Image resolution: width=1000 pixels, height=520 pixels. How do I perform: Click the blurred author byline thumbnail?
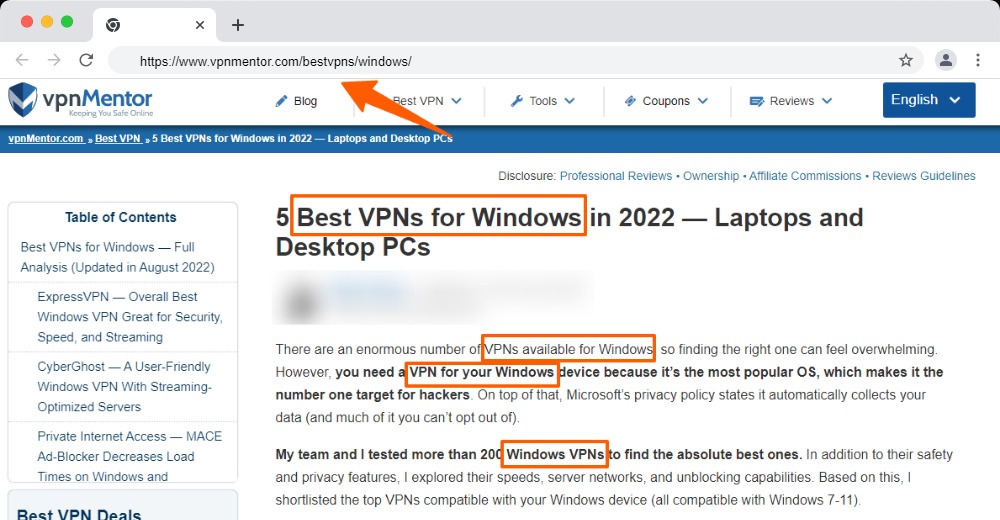(302, 299)
